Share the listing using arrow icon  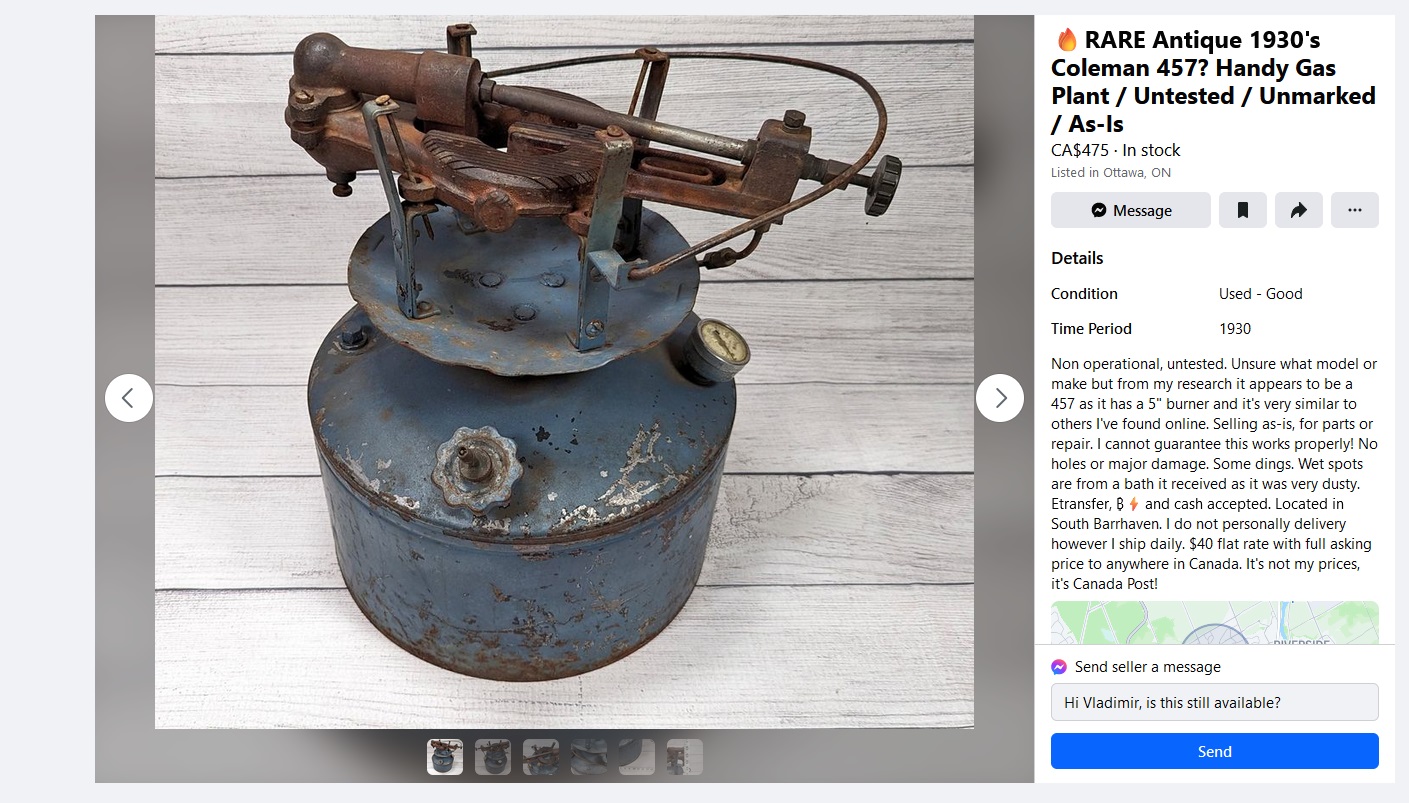coord(1299,210)
